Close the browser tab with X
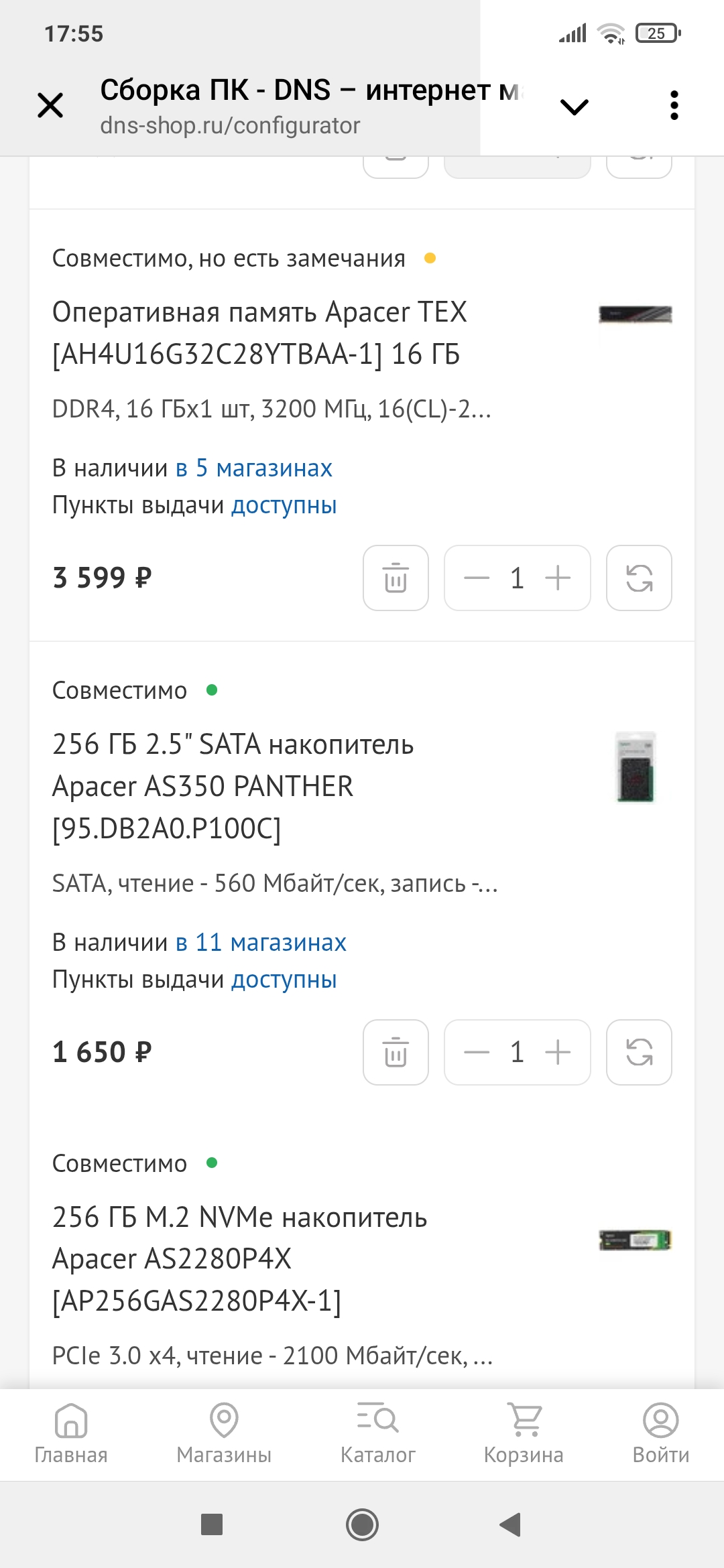The height and width of the screenshot is (1568, 724). (50, 105)
